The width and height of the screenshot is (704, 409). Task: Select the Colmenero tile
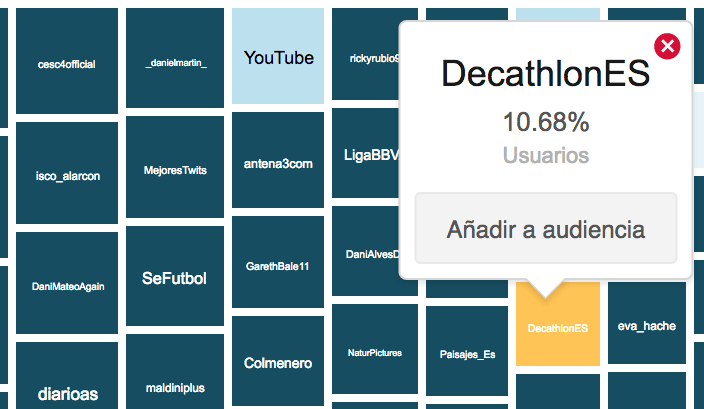click(278, 361)
